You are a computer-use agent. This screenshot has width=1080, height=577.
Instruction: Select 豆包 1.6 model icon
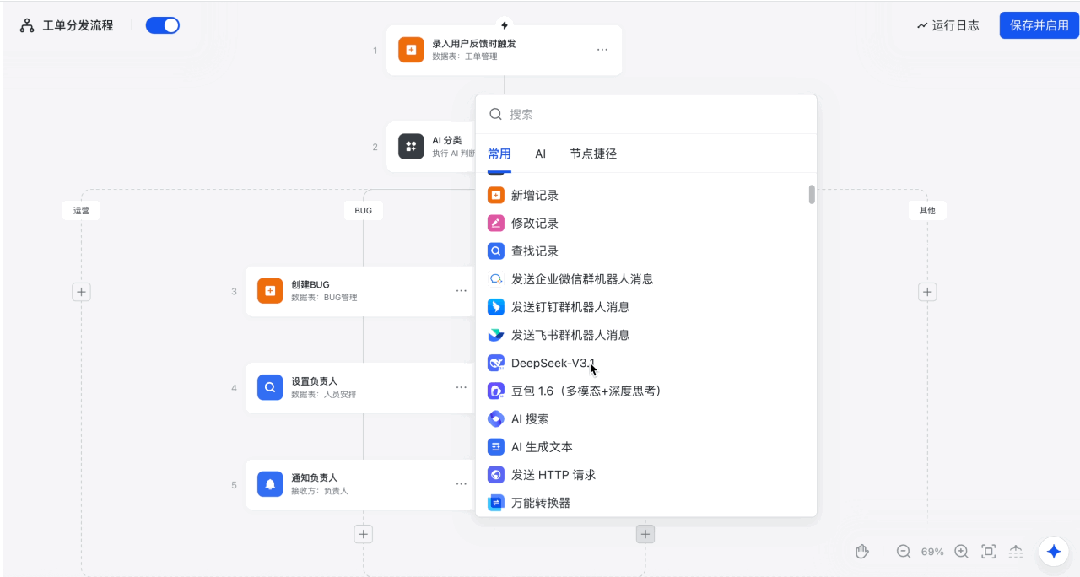pos(496,391)
